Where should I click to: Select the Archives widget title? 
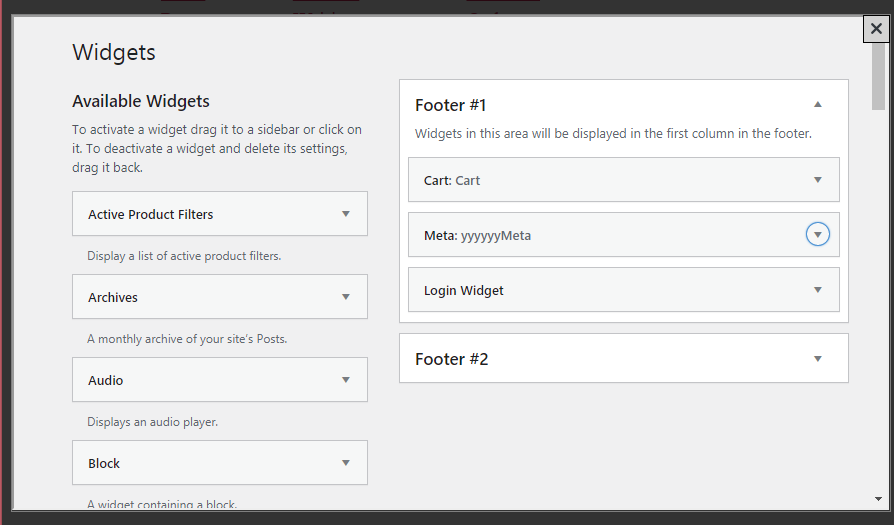click(113, 297)
